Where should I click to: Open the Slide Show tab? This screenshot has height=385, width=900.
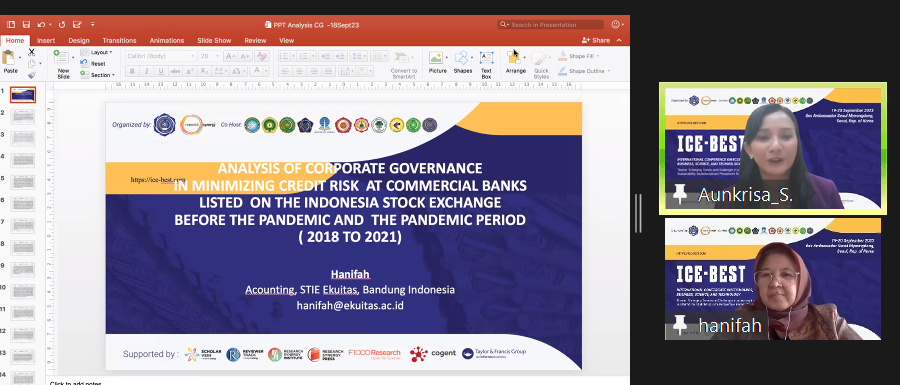click(x=214, y=41)
